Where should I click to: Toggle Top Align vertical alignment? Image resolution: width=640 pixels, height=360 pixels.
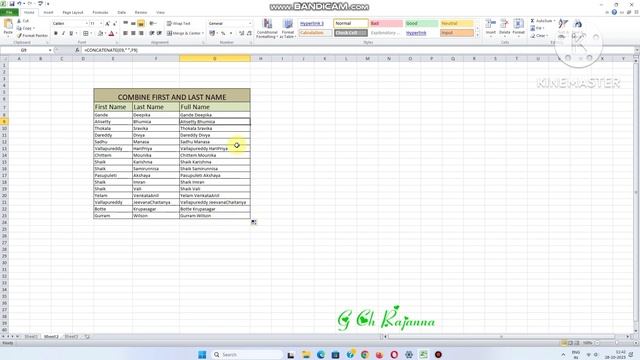126,24
